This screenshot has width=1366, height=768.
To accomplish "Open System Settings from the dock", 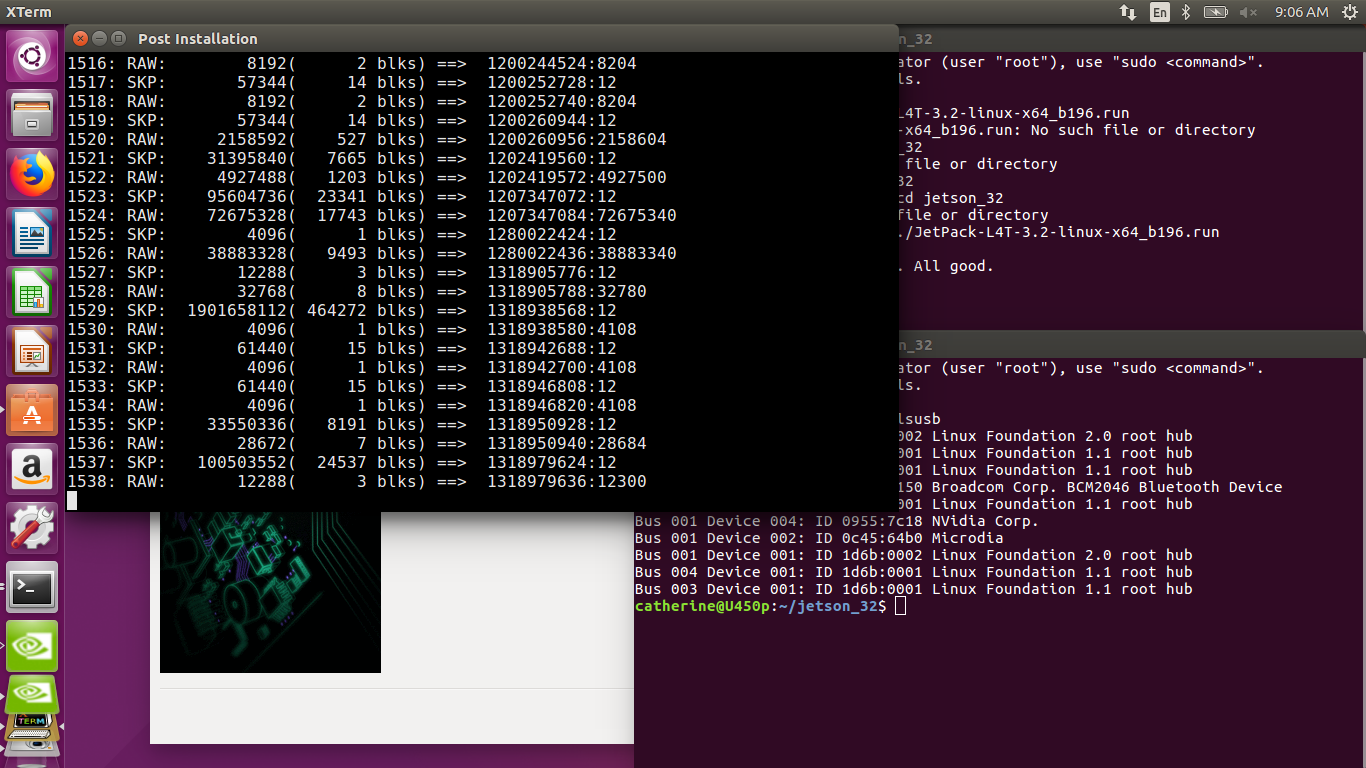I will coord(33,528).
